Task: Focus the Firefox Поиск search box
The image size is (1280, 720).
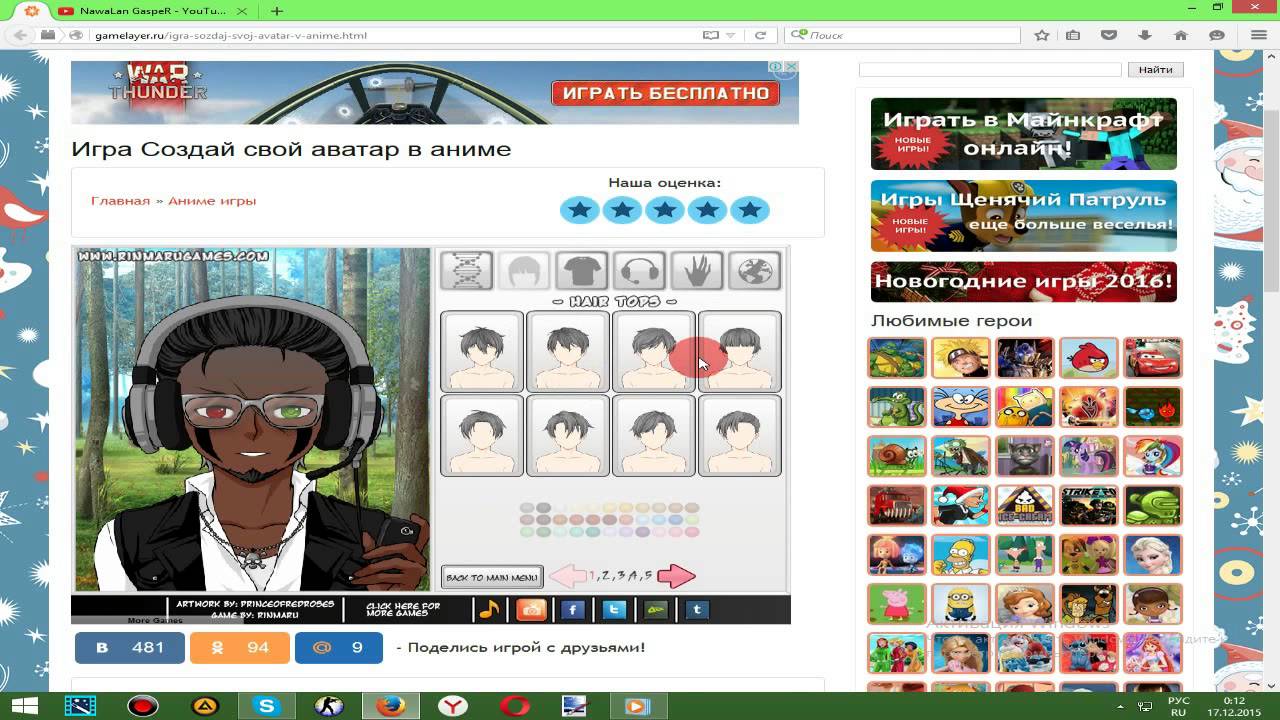Action: [905, 35]
